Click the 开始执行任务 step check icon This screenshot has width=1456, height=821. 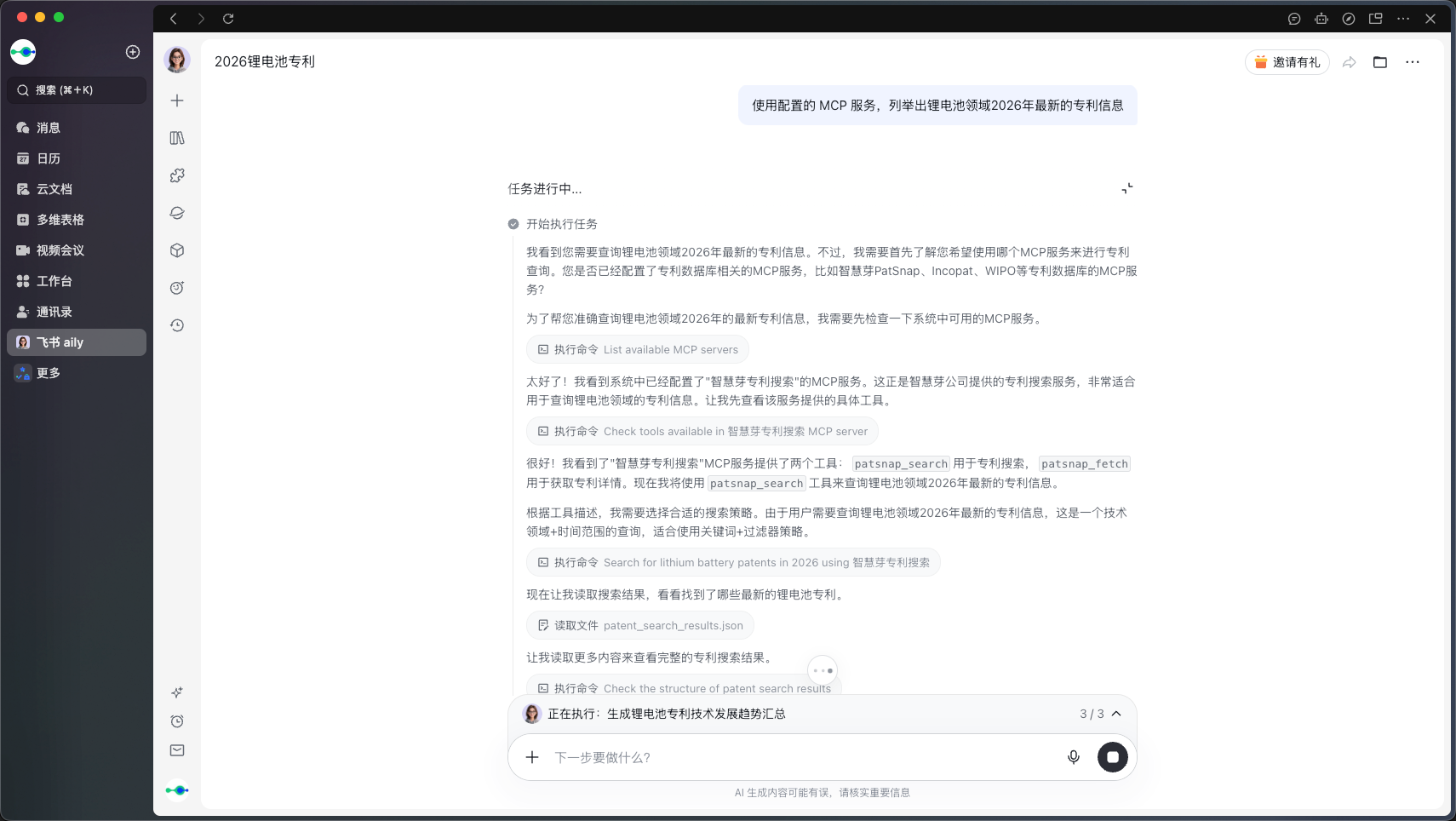coord(513,224)
